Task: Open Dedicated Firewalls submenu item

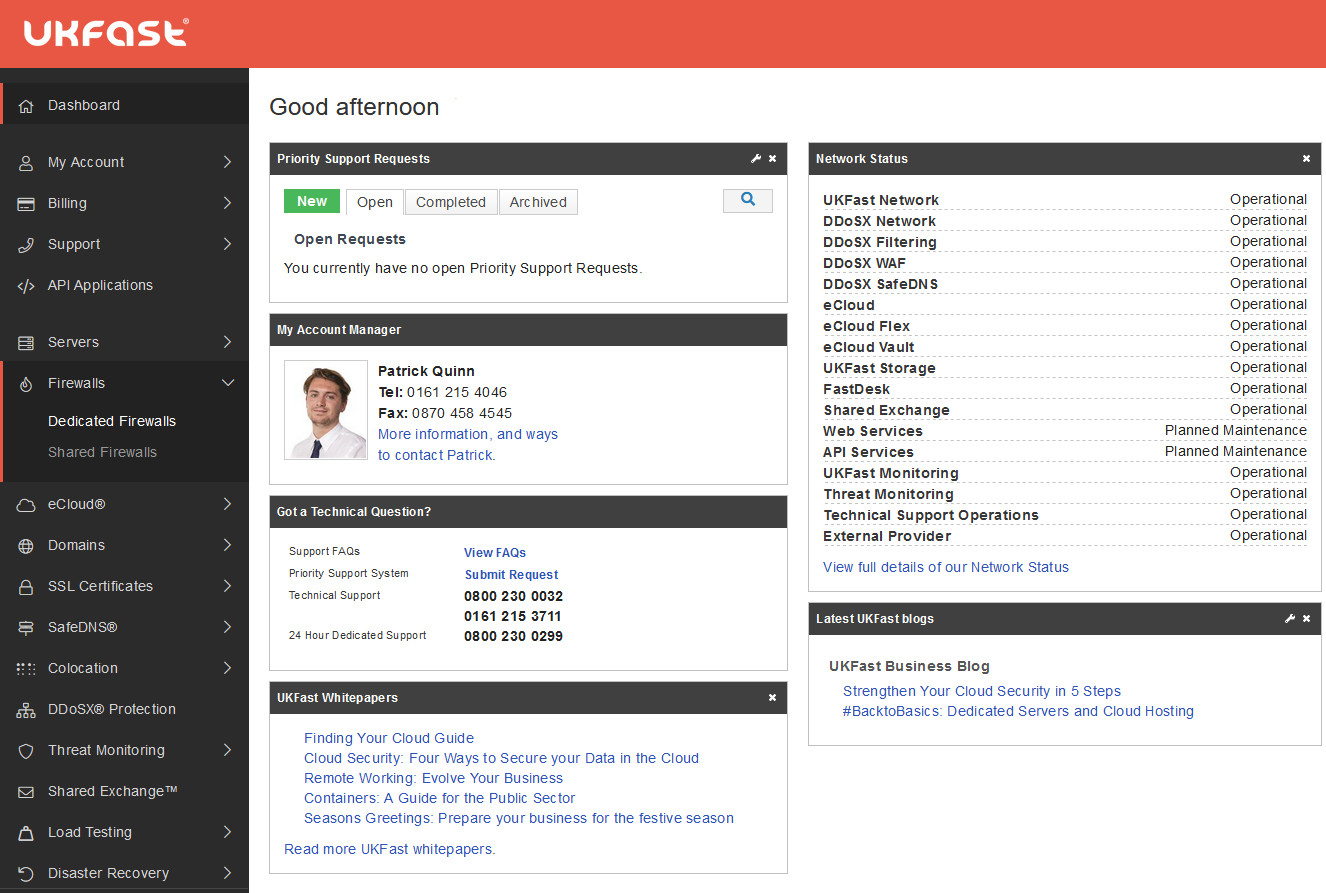Action: pos(112,421)
